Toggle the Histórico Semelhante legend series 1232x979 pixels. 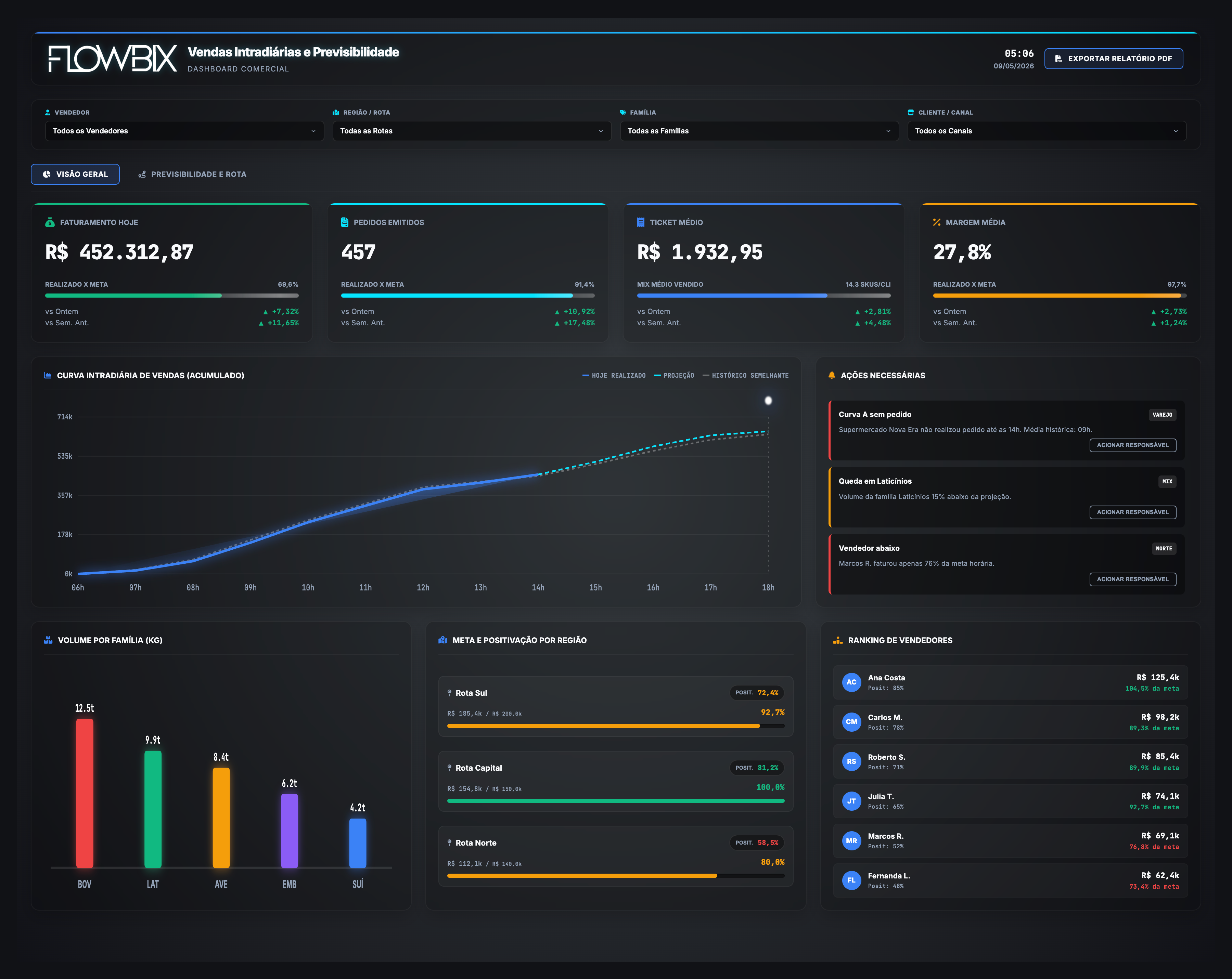click(x=745, y=375)
